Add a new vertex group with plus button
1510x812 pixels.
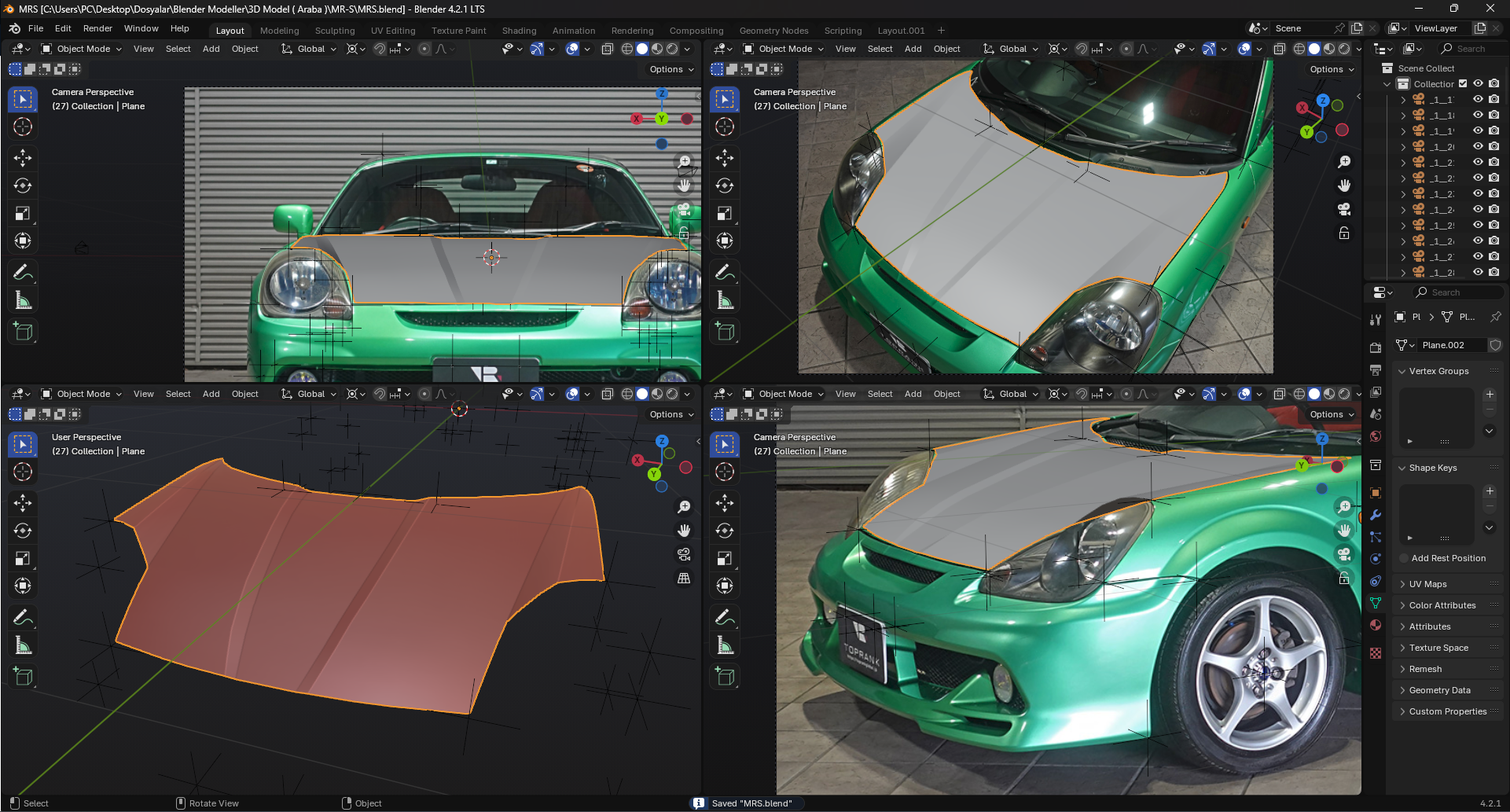1490,394
